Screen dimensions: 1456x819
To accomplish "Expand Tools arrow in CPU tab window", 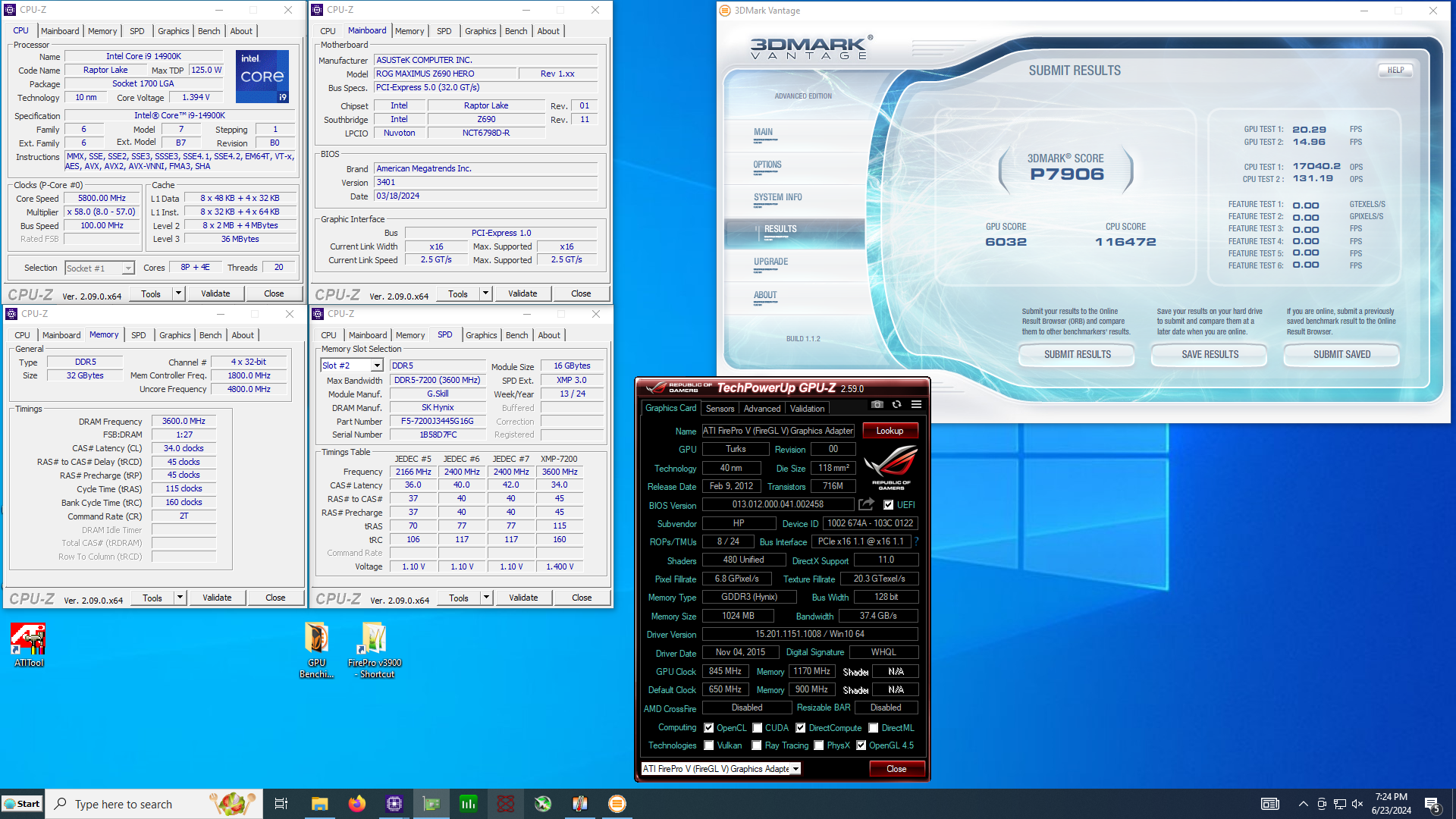I will [x=179, y=293].
